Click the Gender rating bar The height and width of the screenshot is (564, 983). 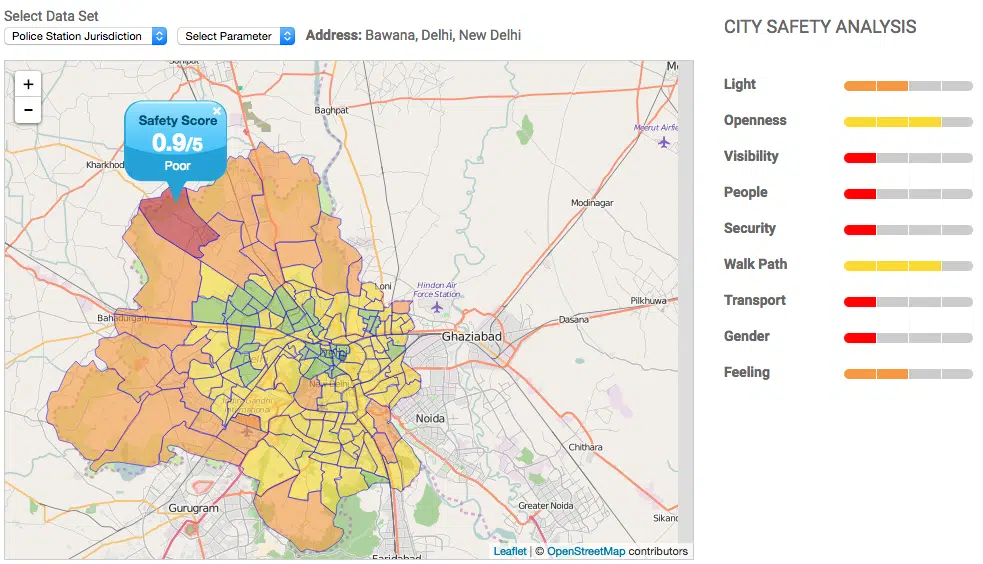pos(908,338)
